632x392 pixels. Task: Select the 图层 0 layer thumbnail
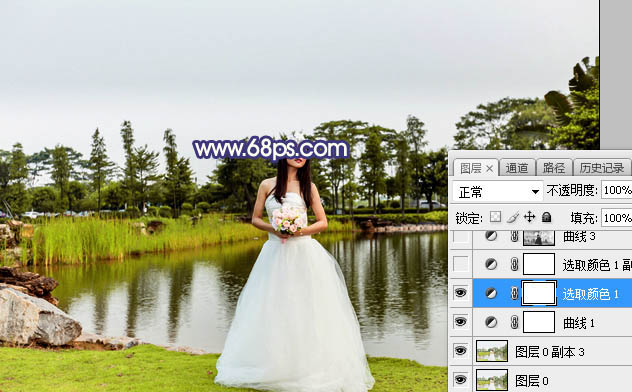(x=492, y=380)
